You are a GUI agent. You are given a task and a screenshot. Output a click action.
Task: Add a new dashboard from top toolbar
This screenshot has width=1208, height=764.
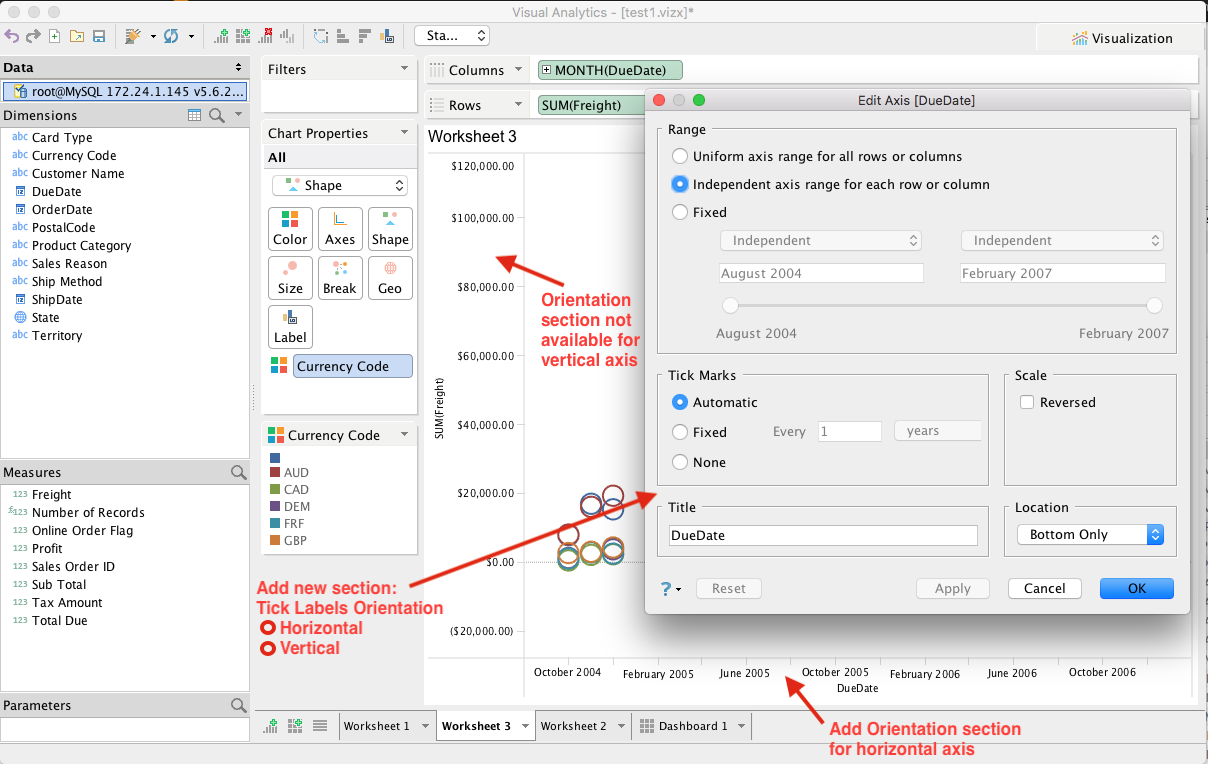pos(243,36)
